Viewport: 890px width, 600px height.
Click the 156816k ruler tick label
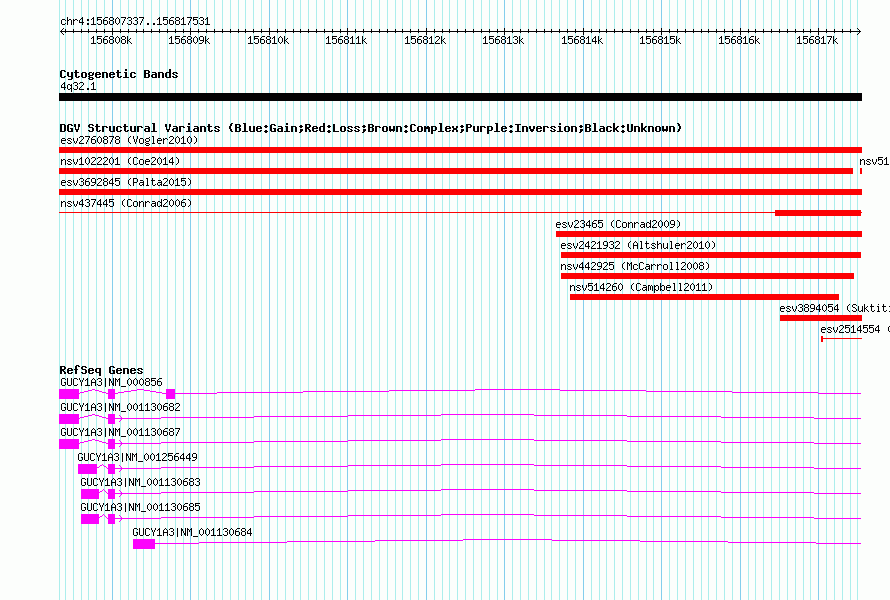click(x=739, y=40)
